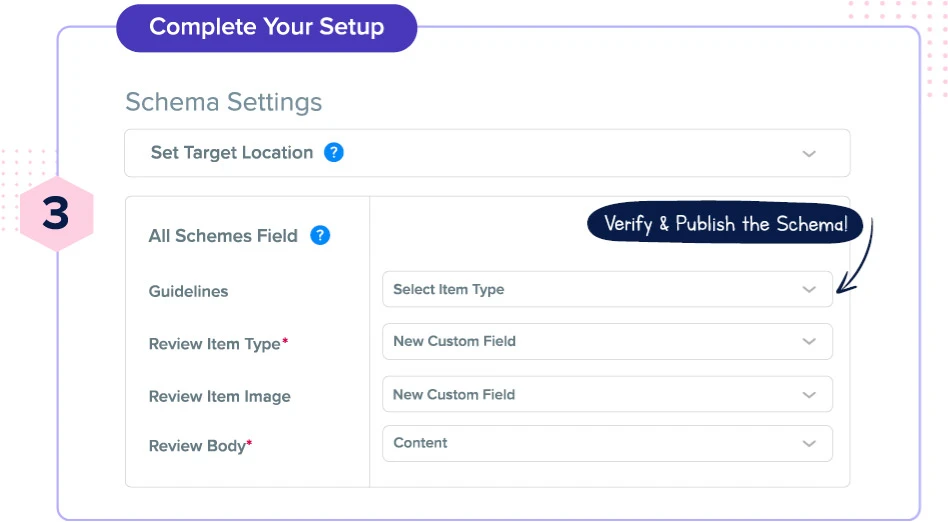Click the Verify & Publish the Schema! callout
Viewport: 948px width, 522px height.
(x=725, y=225)
